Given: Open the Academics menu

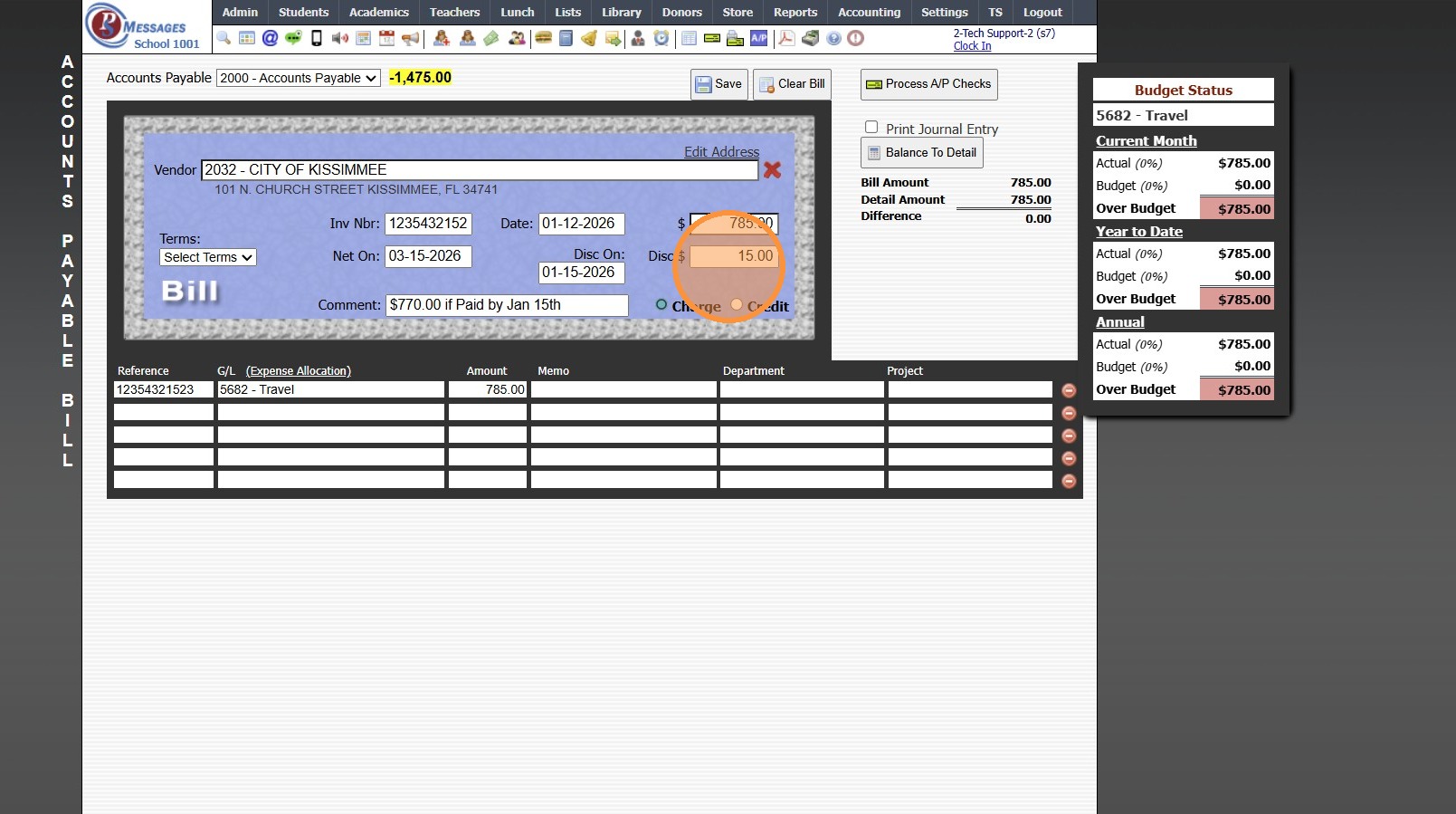Looking at the screenshot, I should 379,12.
